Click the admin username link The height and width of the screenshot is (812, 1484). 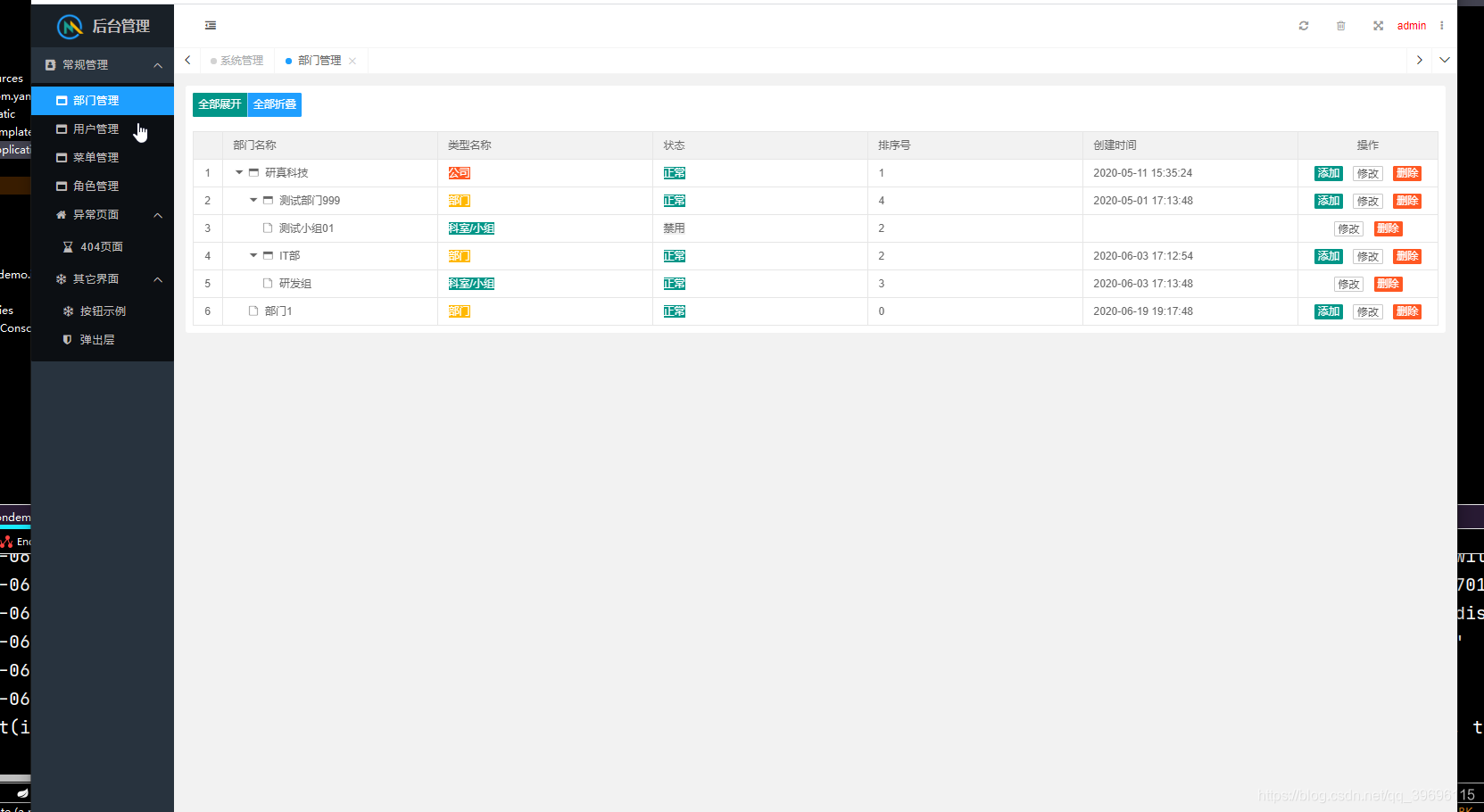tap(1411, 26)
